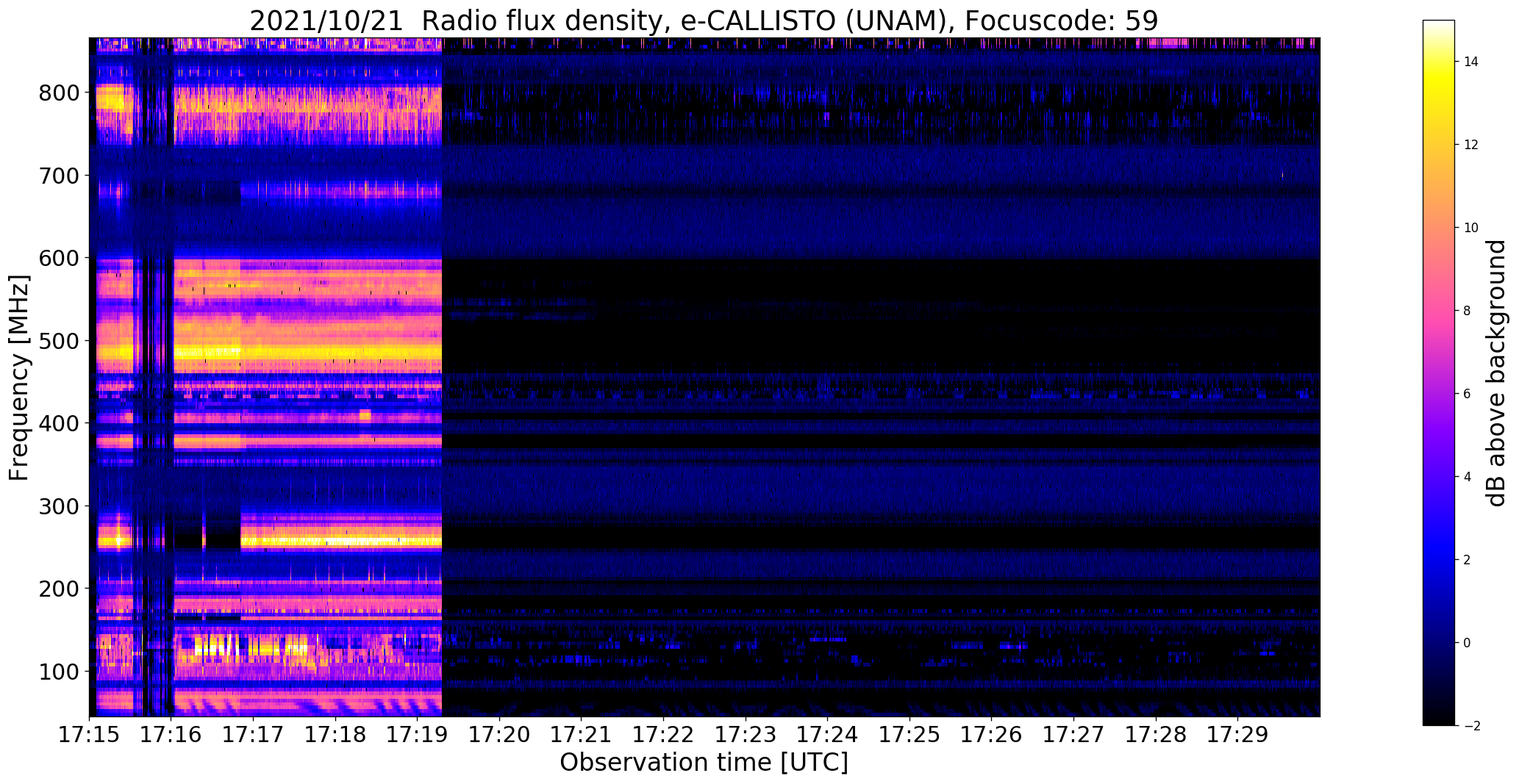Click the 17:29 time tick label

click(x=1237, y=734)
